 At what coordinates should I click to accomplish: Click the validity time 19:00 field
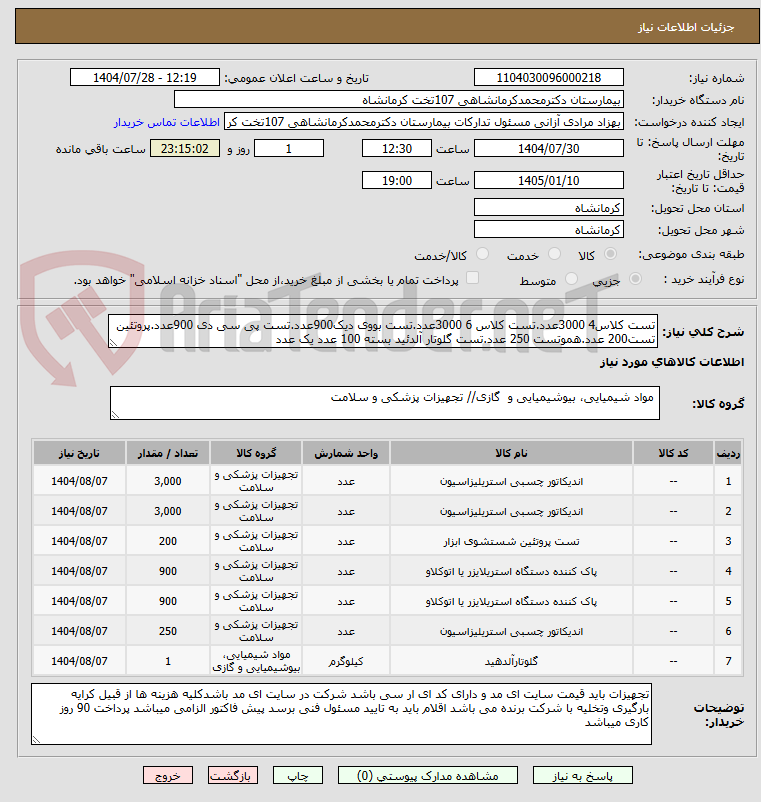coord(397,180)
